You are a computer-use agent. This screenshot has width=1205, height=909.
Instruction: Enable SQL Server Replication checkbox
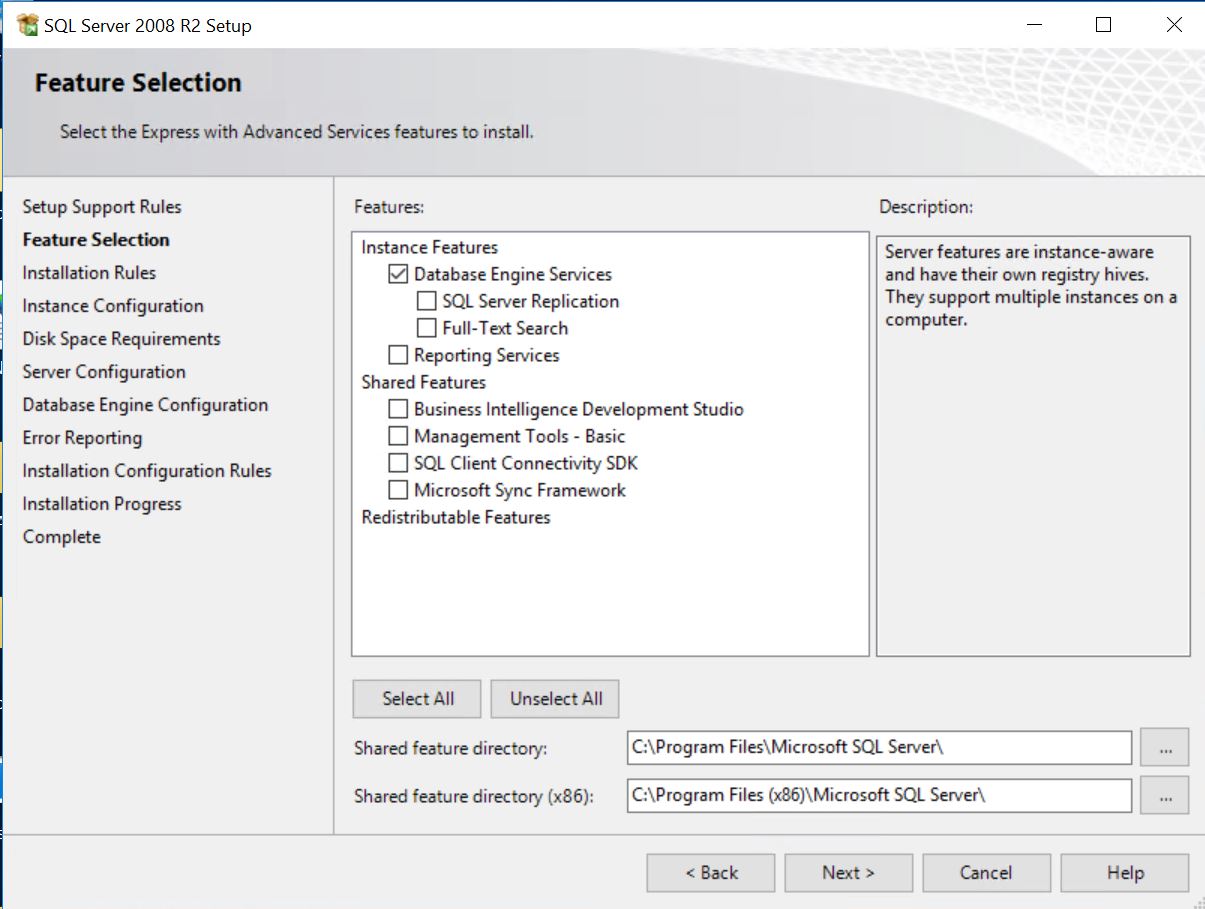(426, 301)
